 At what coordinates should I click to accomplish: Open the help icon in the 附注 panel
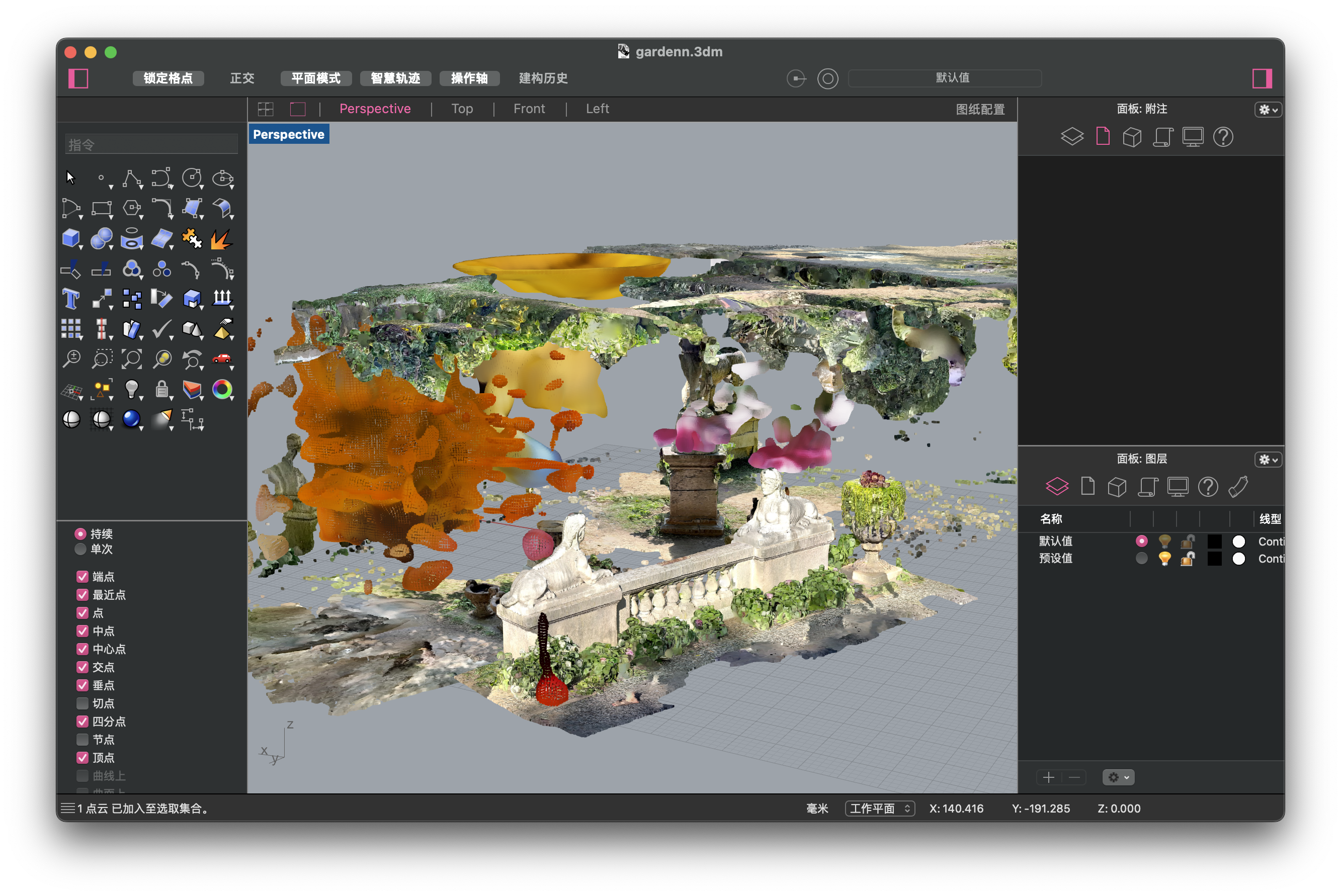pyautogui.click(x=1223, y=137)
